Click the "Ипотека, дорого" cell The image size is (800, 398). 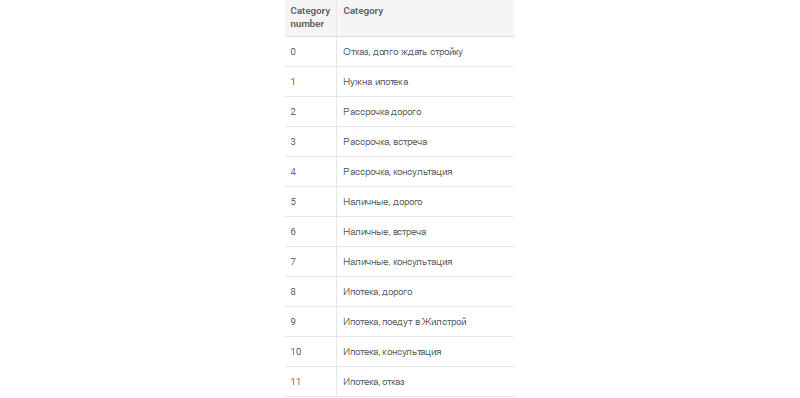(x=425, y=292)
